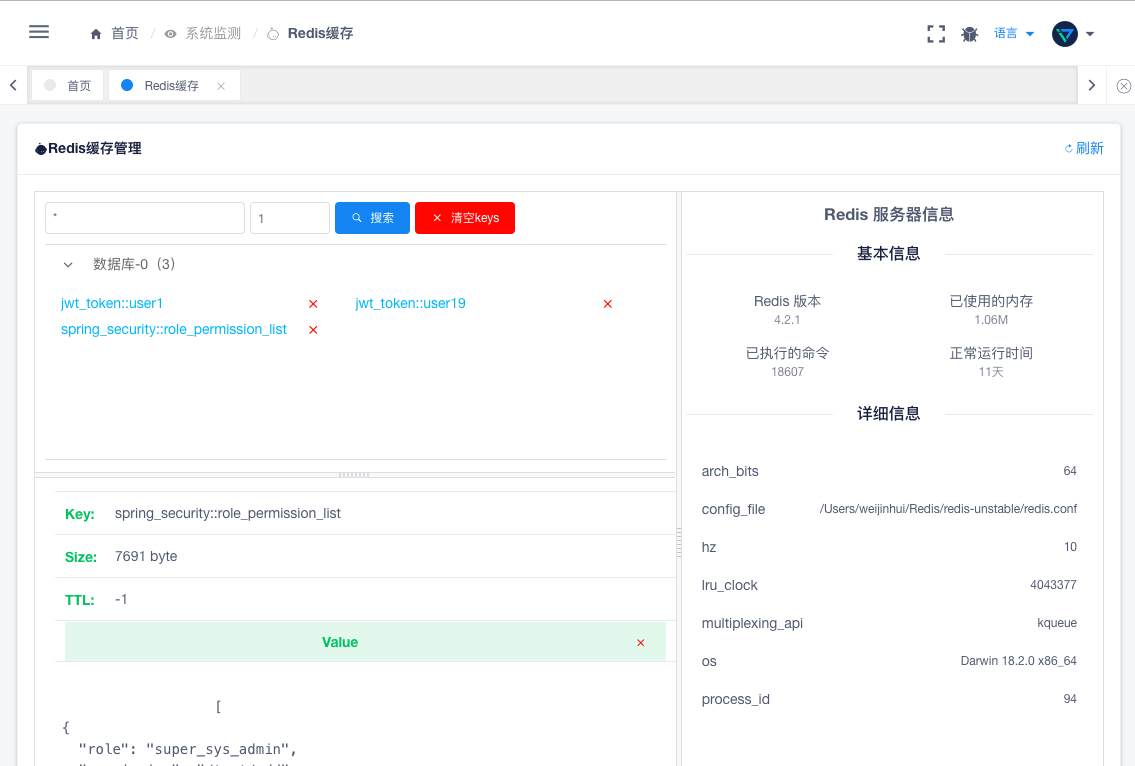
Task: Click the 已执行的命令 18607 value
Action: (787, 372)
